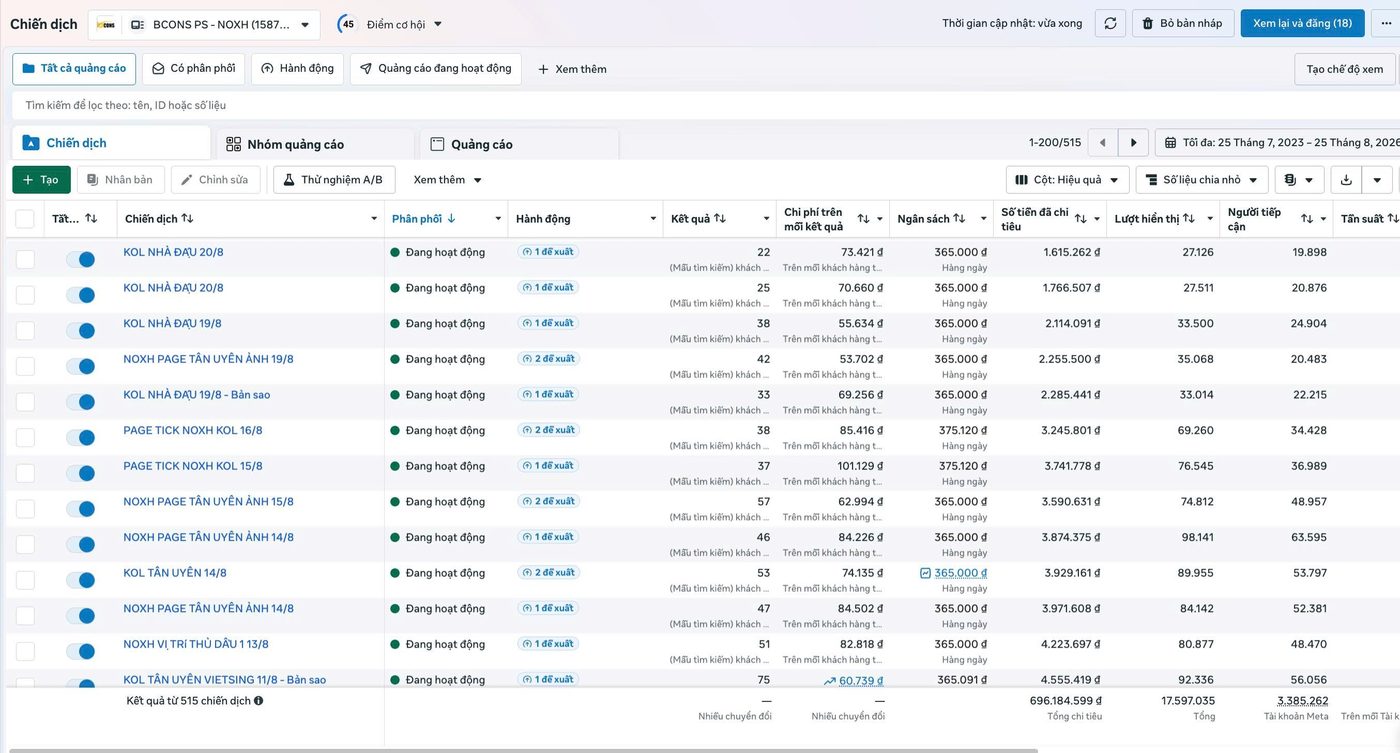Screen dimensions: 1400x753
Task: Open 1 đề xuất badge for PAGE TICK NOXH KOL 15/8
Action: pyautogui.click(x=548, y=466)
